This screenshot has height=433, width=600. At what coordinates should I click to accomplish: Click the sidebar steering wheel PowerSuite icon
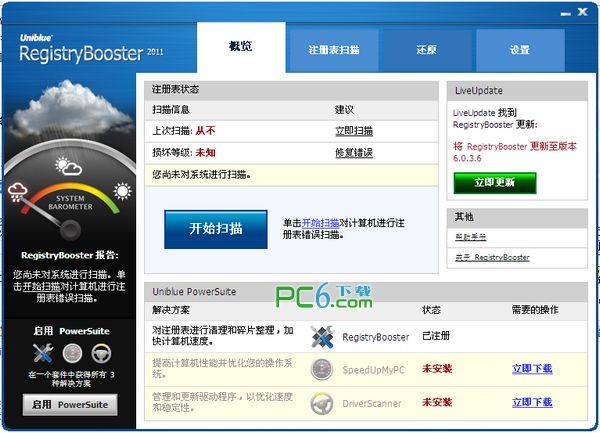point(101,353)
